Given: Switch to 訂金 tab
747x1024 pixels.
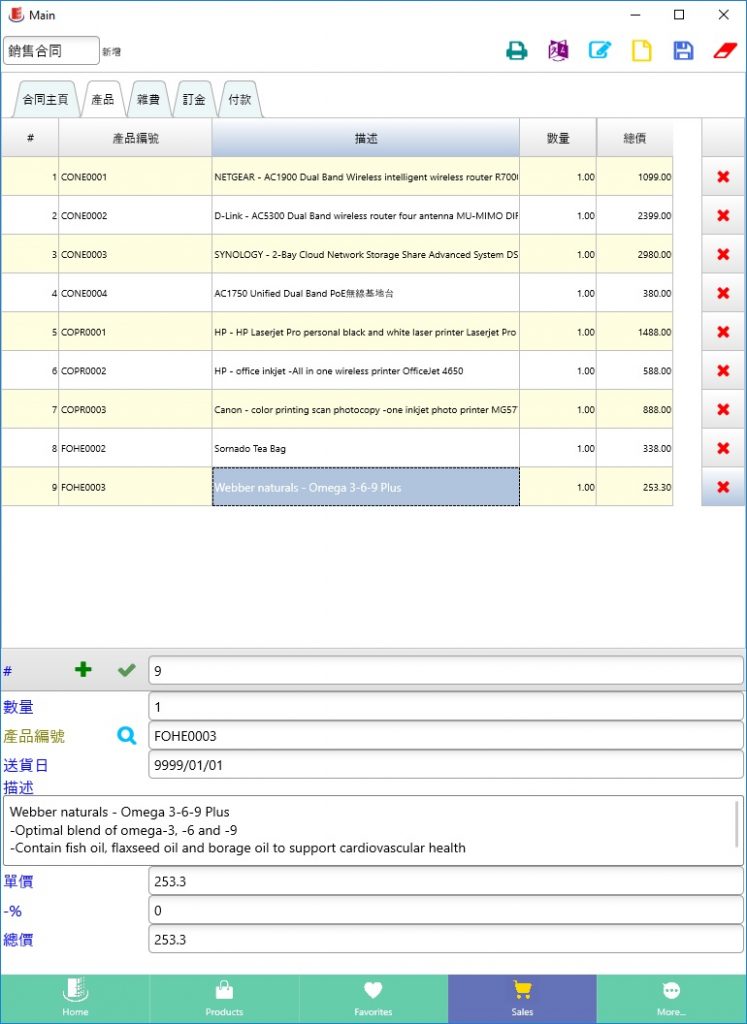Looking at the screenshot, I should [x=194, y=100].
